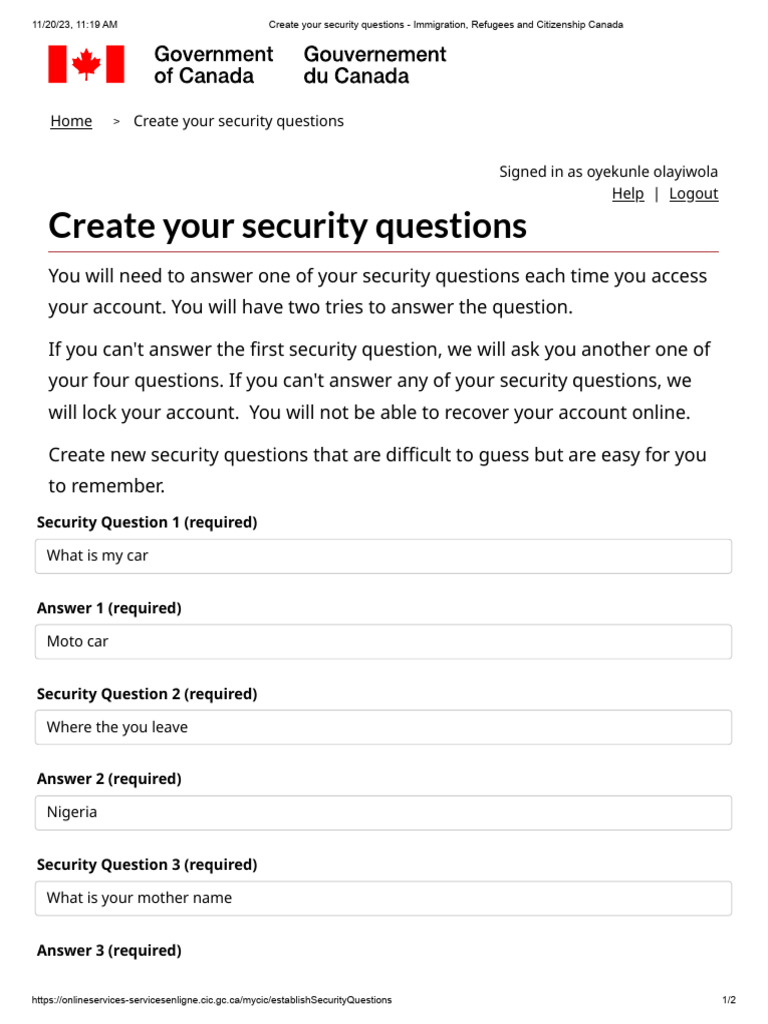Click the Security Question 2 (required) label
This screenshot has width=768, height=1024.
click(147, 694)
